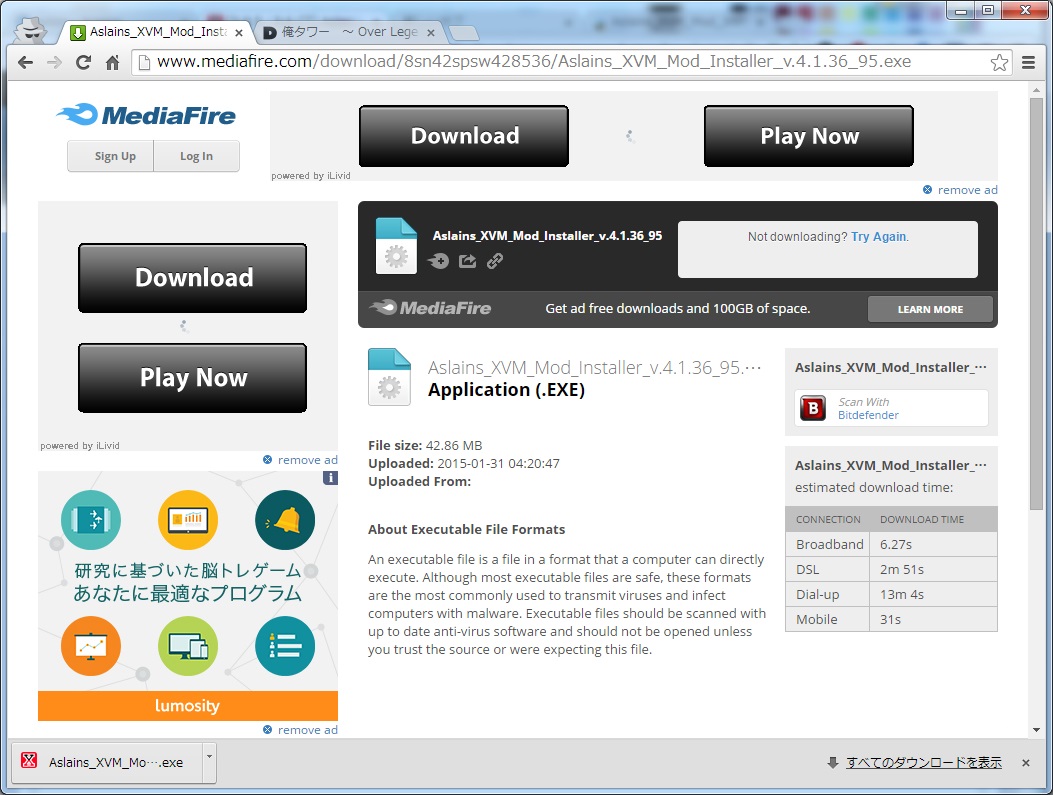Click the show all downloads link
The height and width of the screenshot is (795, 1053).
pyautogui.click(x=923, y=762)
